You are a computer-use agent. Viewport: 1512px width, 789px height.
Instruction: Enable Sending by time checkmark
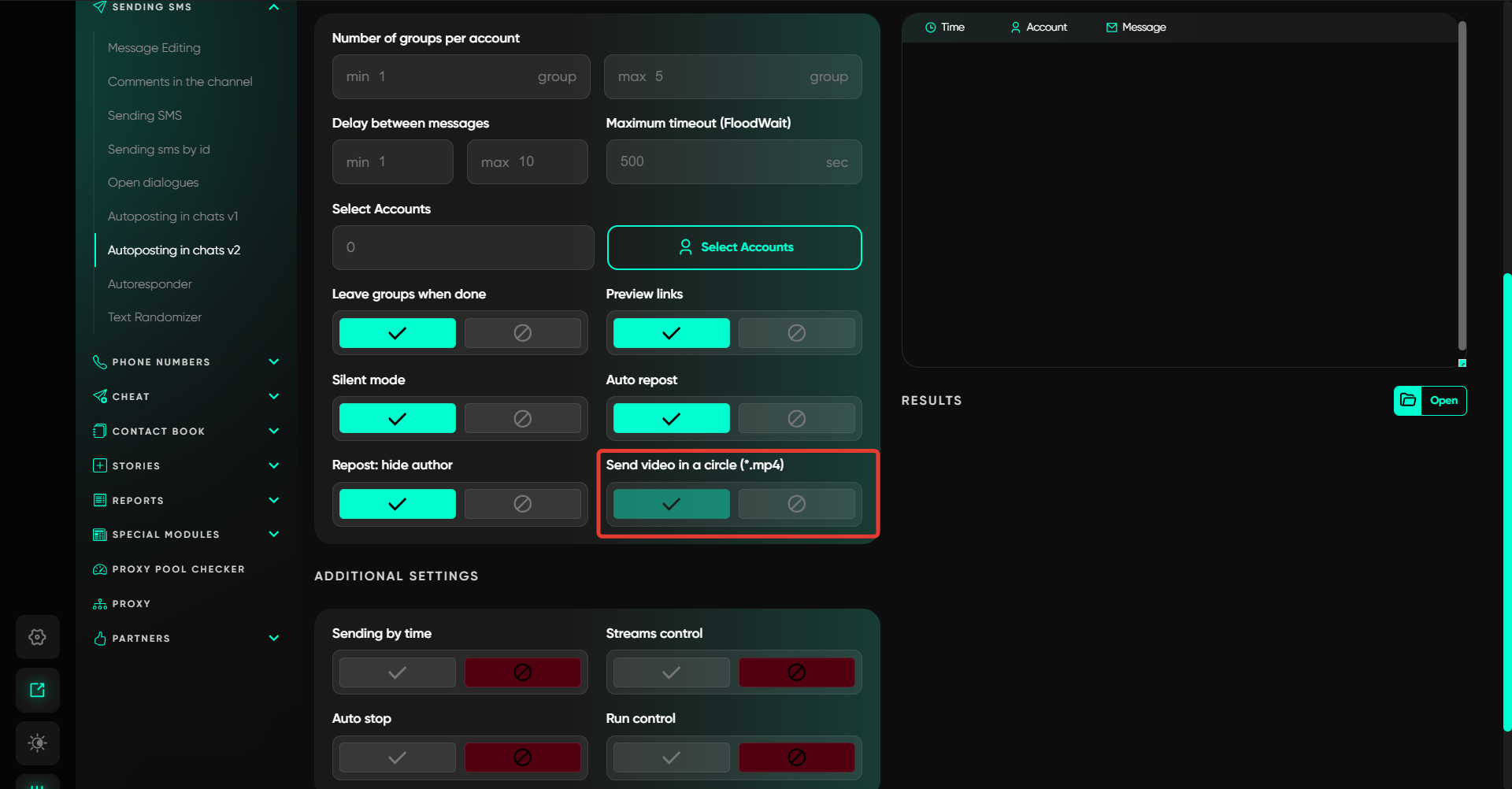[x=397, y=672]
